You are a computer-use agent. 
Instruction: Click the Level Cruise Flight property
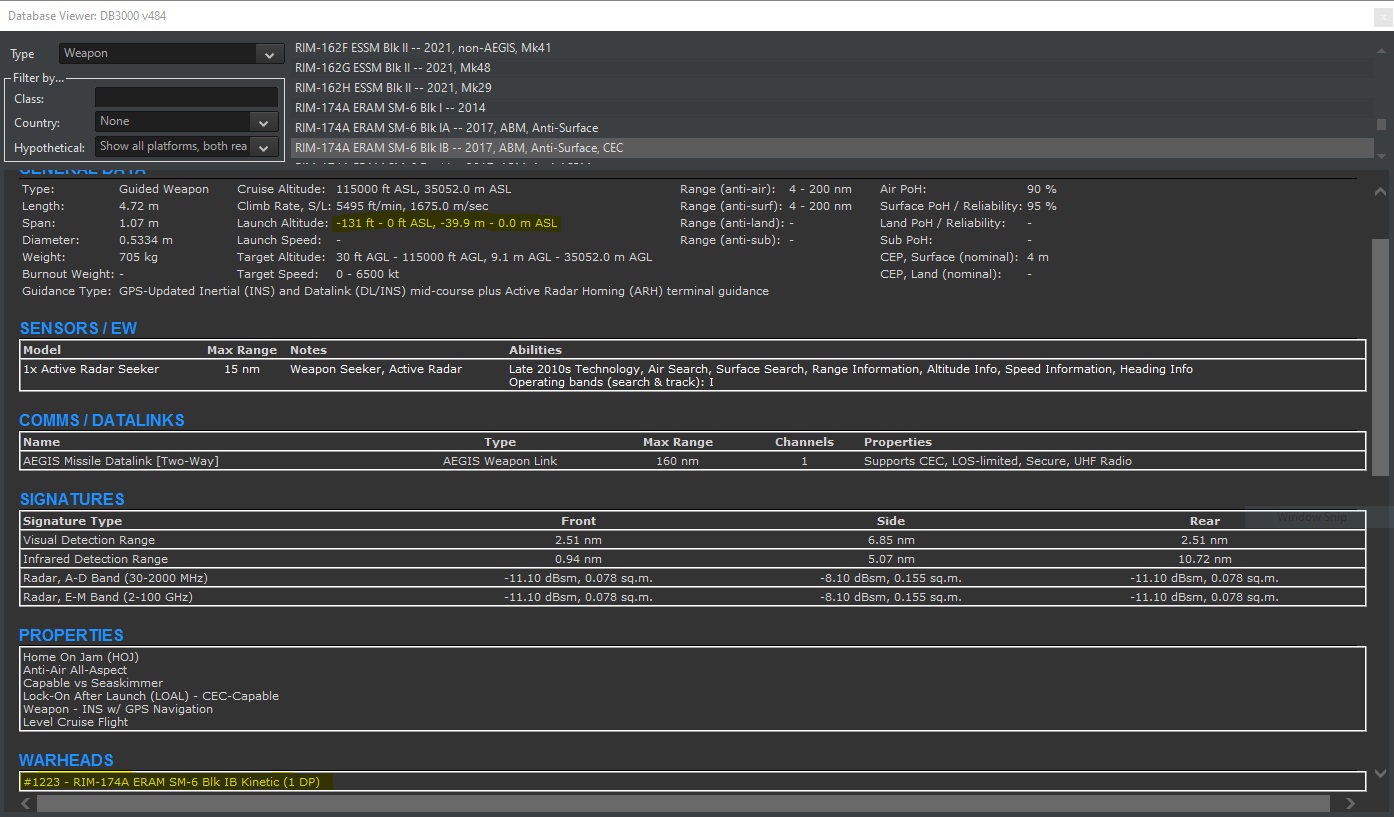point(76,722)
